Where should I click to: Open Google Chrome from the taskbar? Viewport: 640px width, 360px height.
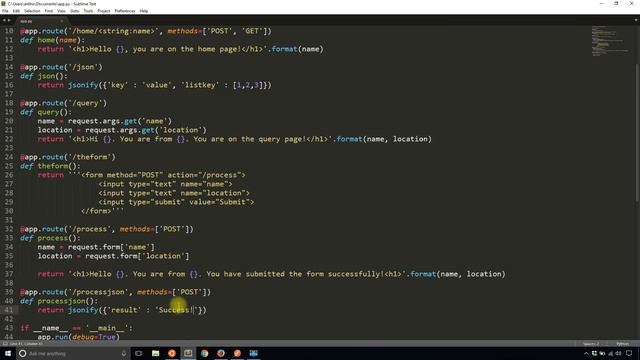point(204,353)
